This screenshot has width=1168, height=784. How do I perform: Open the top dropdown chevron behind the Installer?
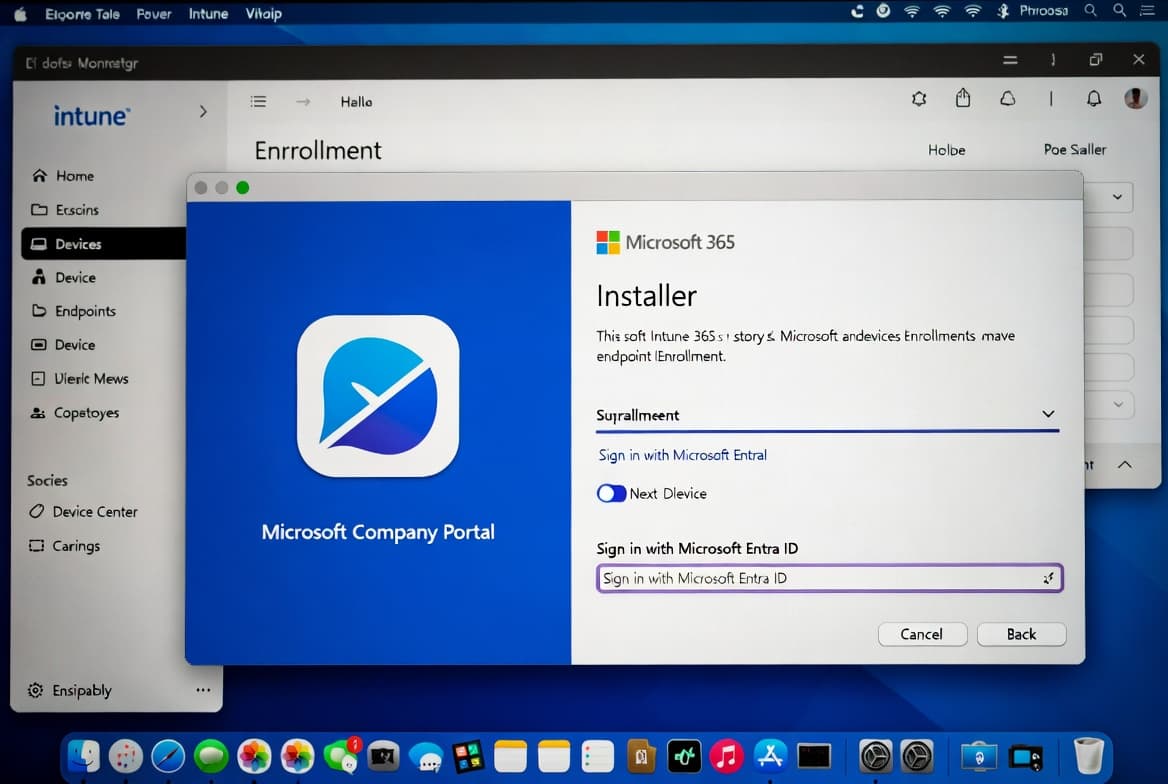1117,197
